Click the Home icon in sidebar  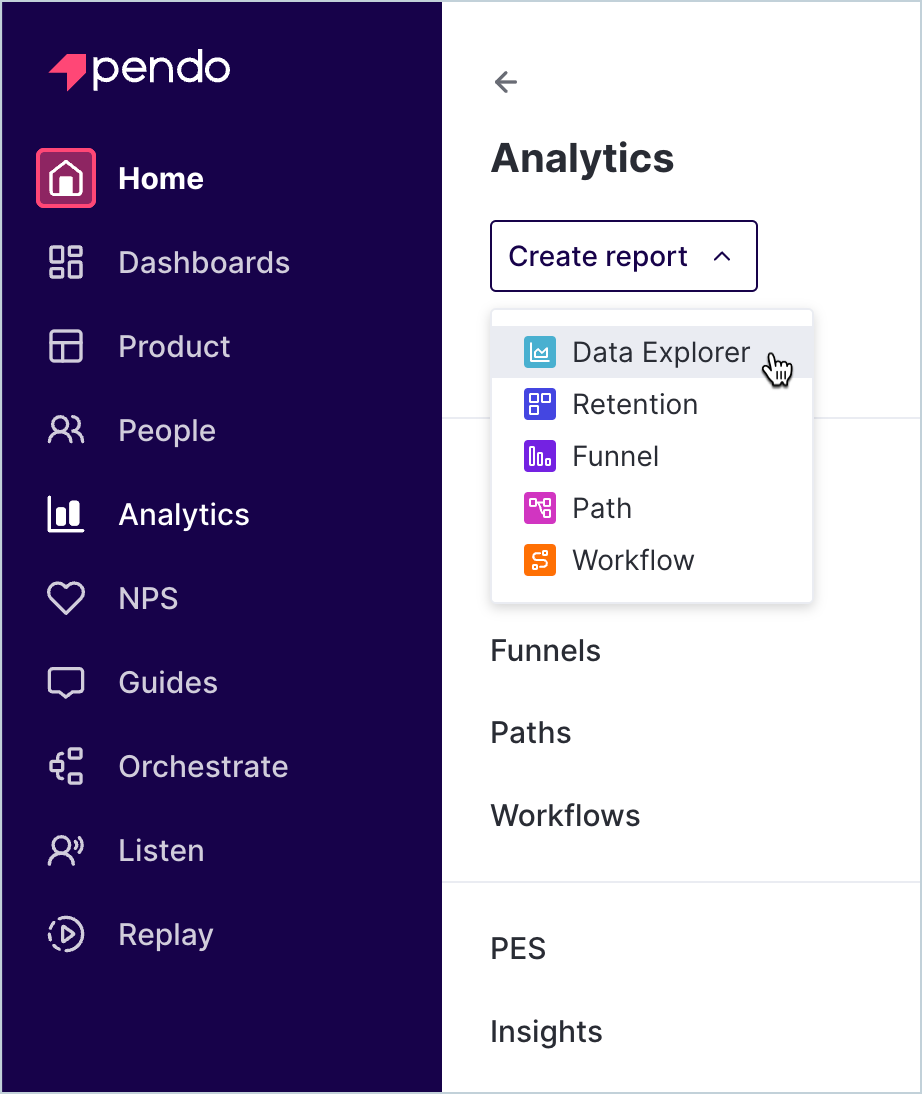click(66, 178)
